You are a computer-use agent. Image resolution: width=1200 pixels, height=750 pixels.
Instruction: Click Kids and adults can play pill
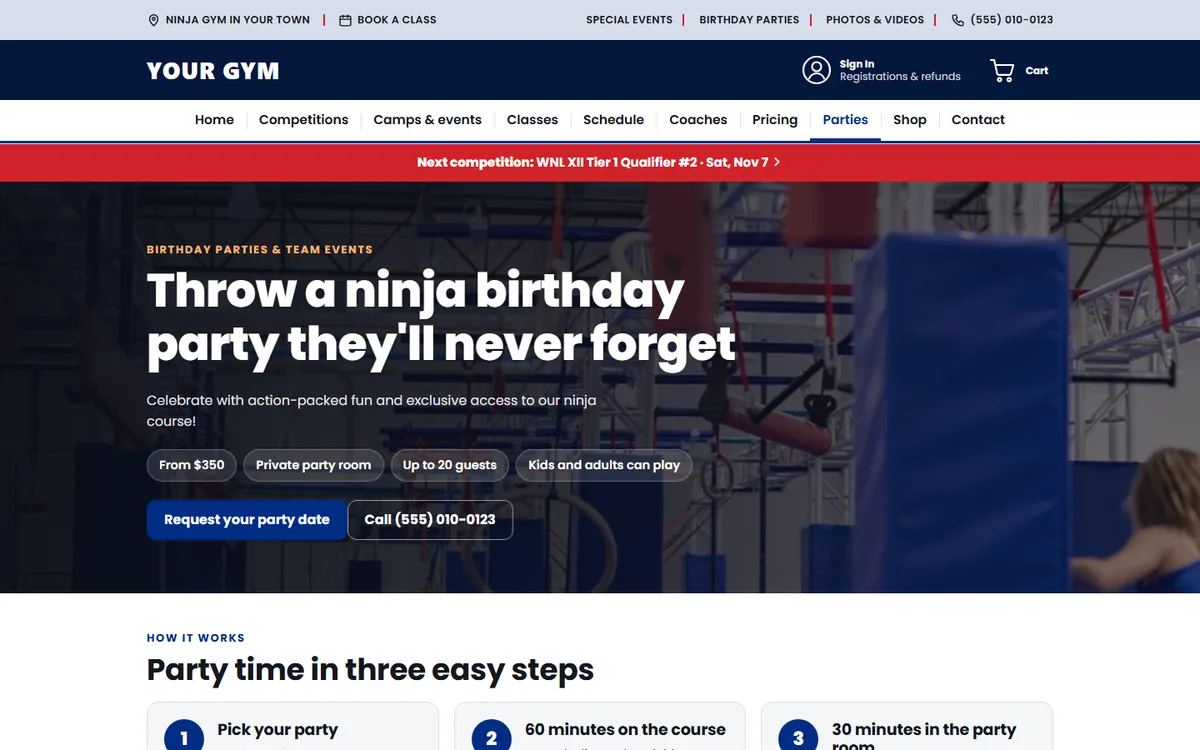point(604,465)
